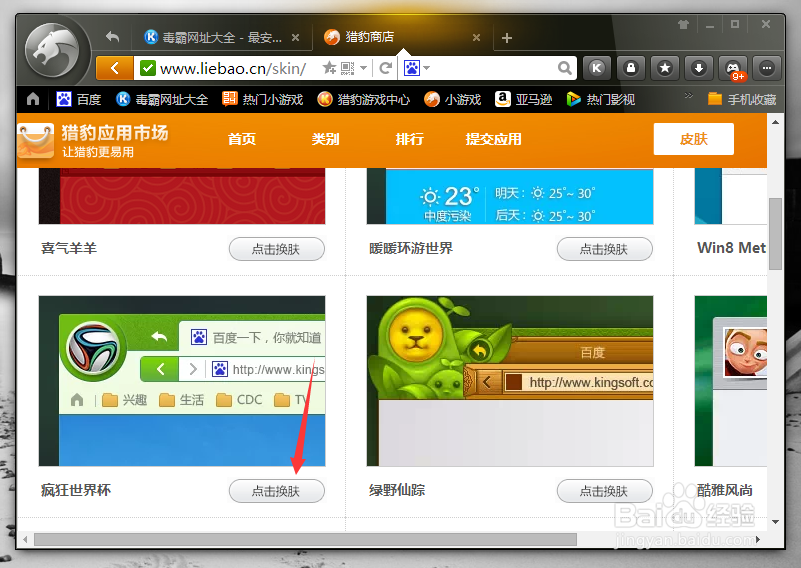This screenshot has height=568, width=801.
Task: Click Baidu paw search engine icon
Action: (412, 67)
